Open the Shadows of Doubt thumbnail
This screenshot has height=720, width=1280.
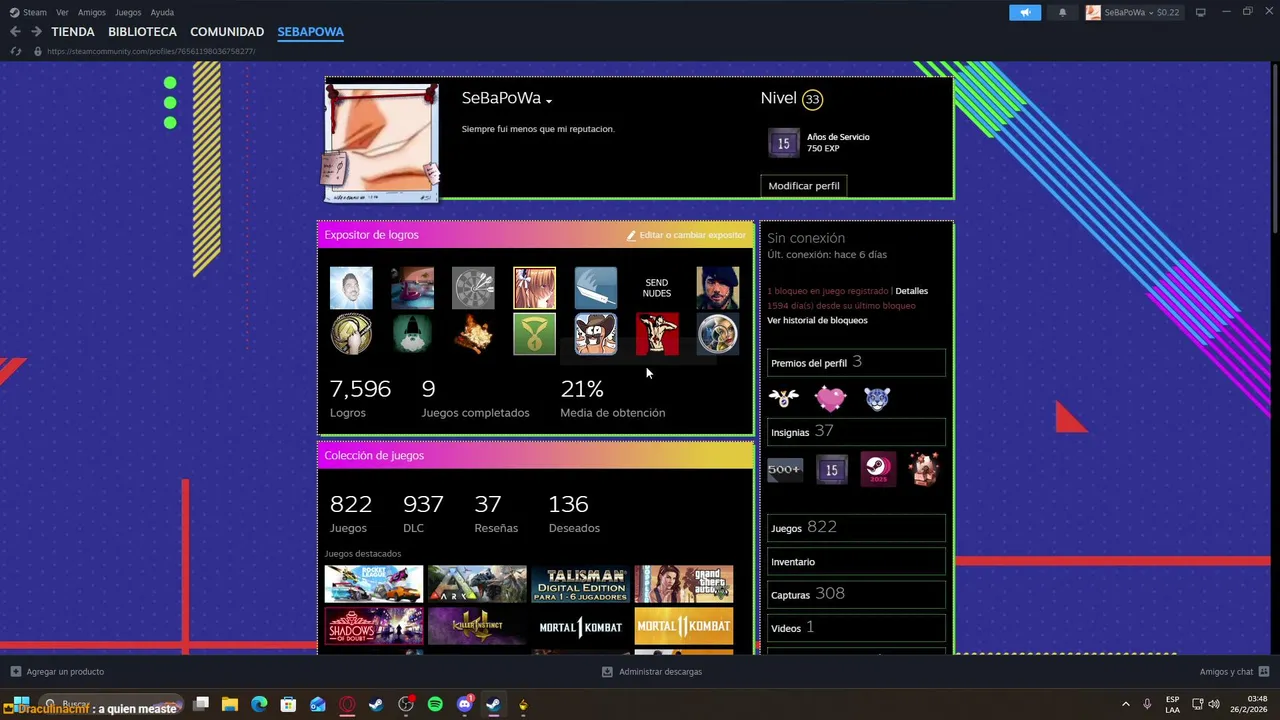pyautogui.click(x=374, y=627)
